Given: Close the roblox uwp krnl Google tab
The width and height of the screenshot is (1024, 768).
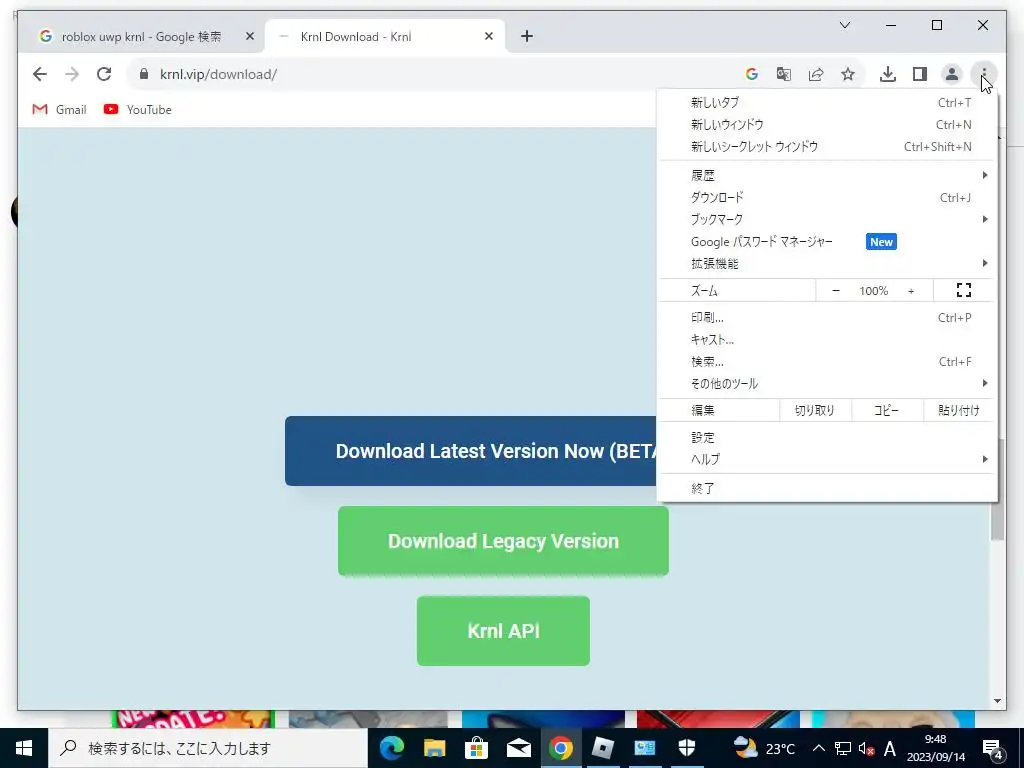Looking at the screenshot, I should [x=249, y=37].
